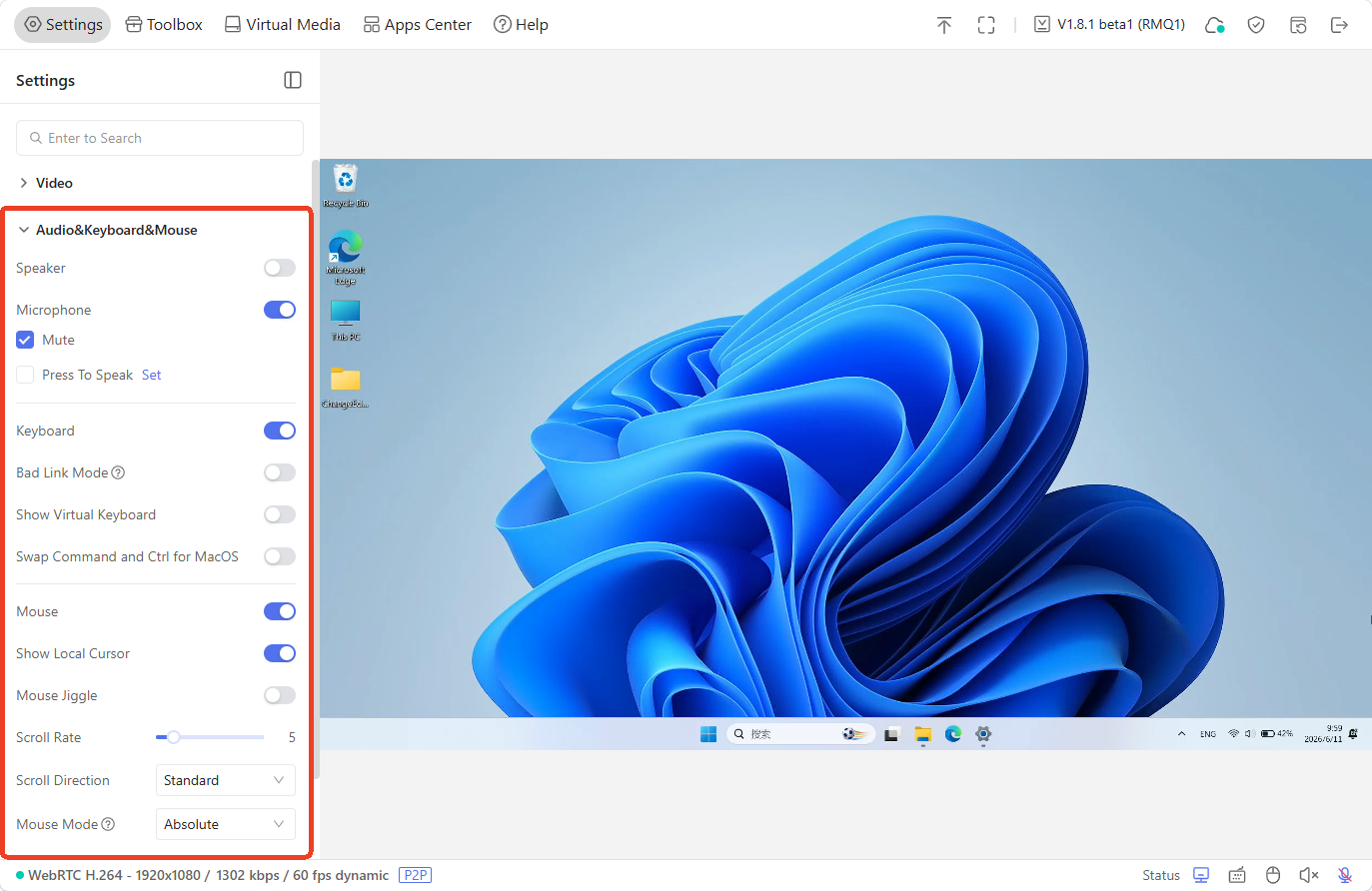Enable the Mouse Jiggle switch

click(x=280, y=695)
